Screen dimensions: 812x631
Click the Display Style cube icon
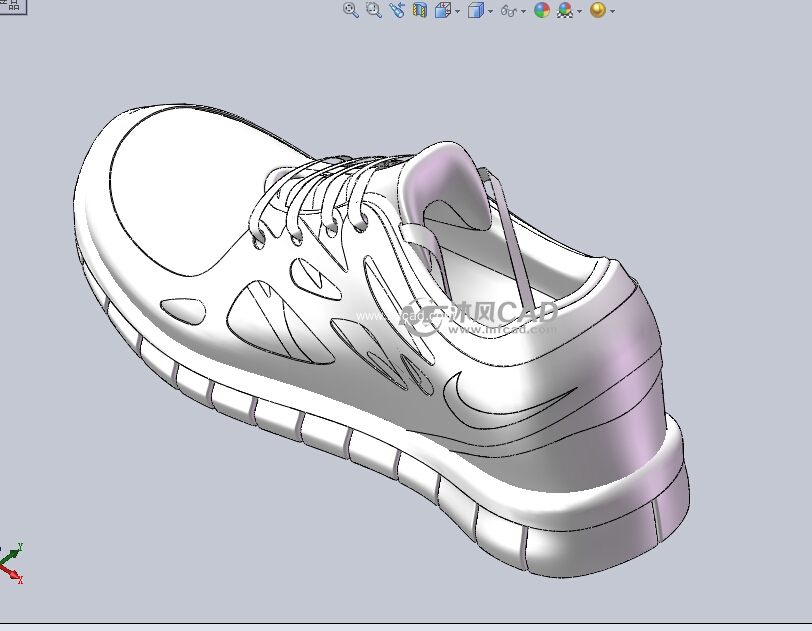478,10
